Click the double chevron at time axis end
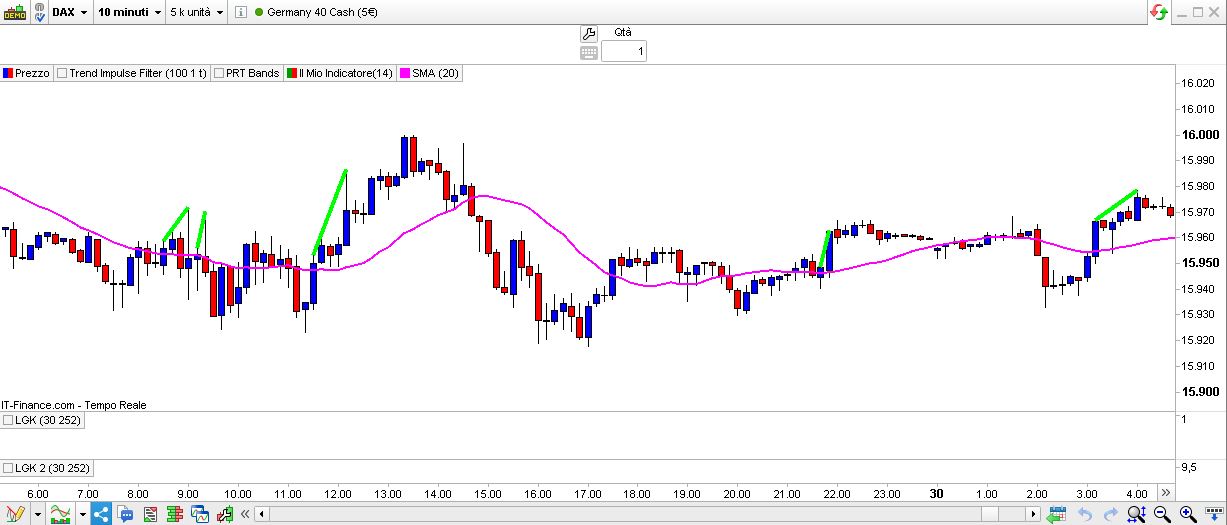This screenshot has height=525, width=1227. (x=1165, y=493)
